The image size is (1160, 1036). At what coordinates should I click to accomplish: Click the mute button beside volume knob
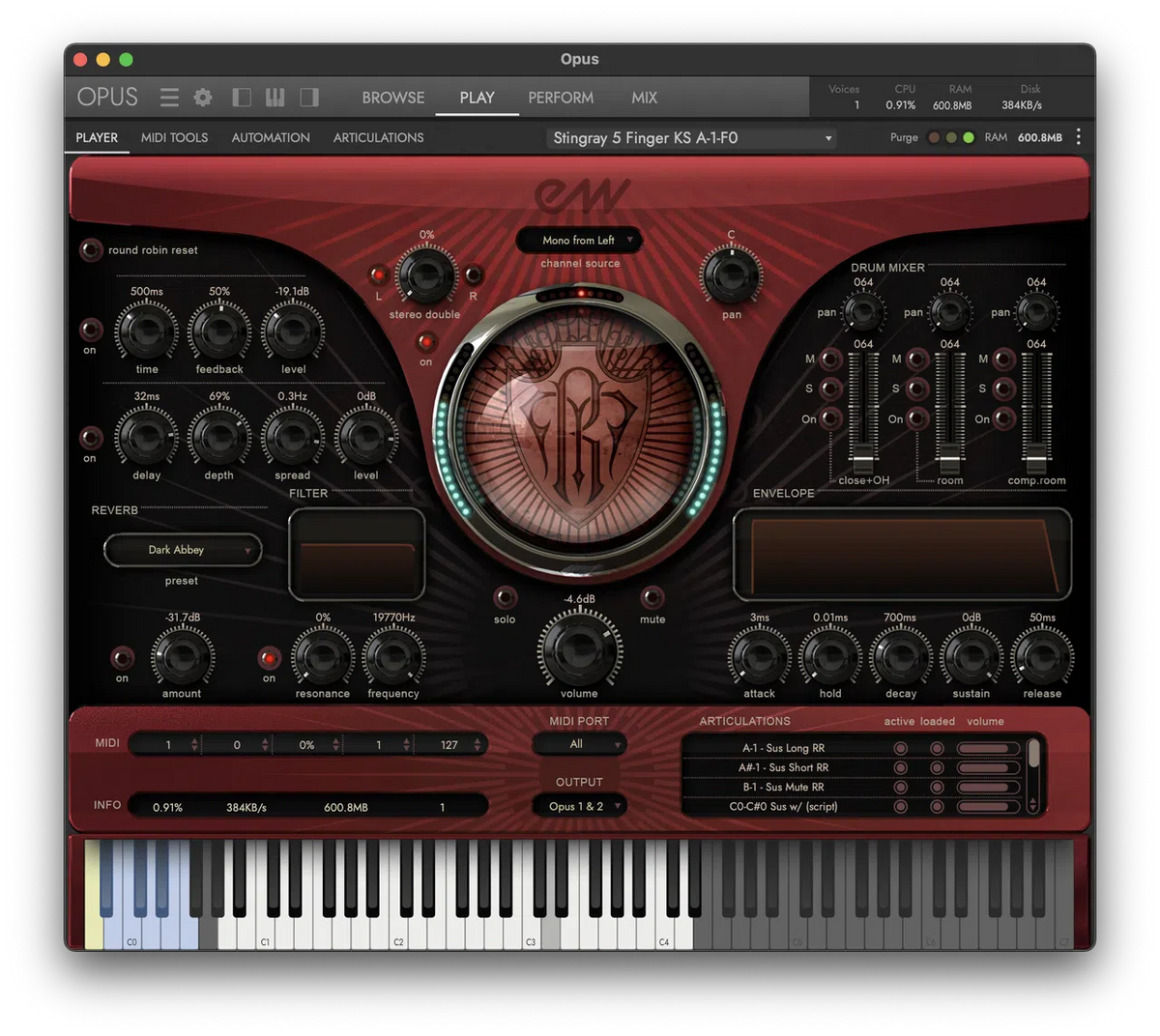(x=652, y=597)
